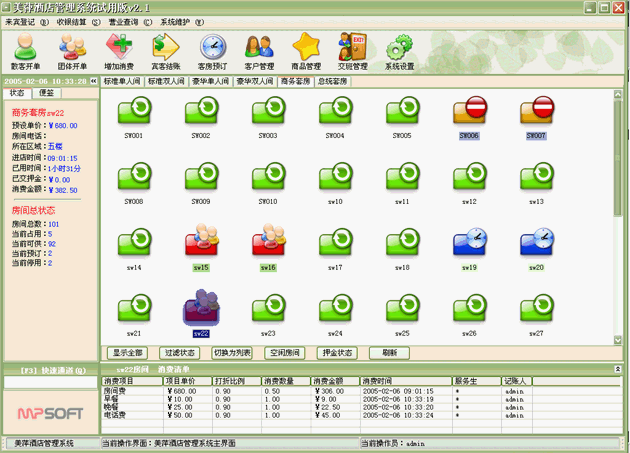Image resolution: width=630 pixels, height=453 pixels.
Task: Open 客户管理 customer management
Action: 259,51
